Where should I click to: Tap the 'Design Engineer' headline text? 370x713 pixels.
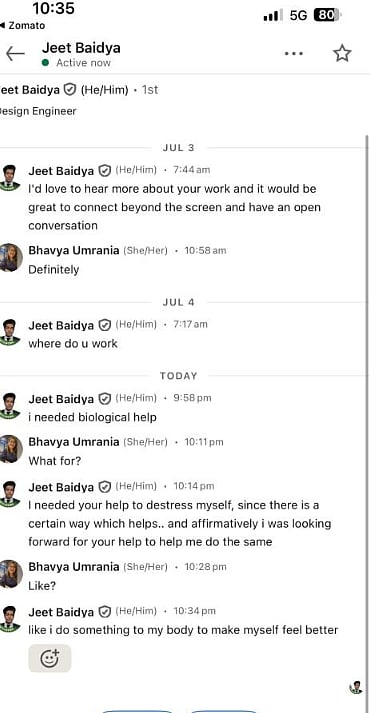point(38,111)
